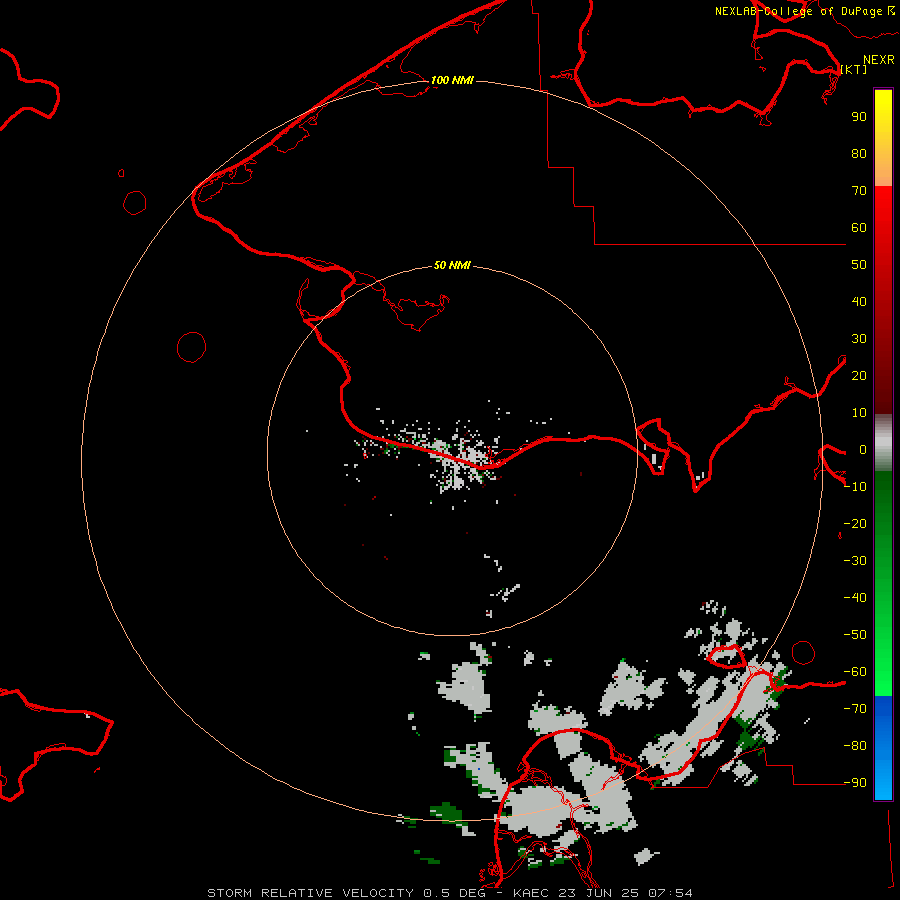Click the '[KT]' units label

coord(854,69)
